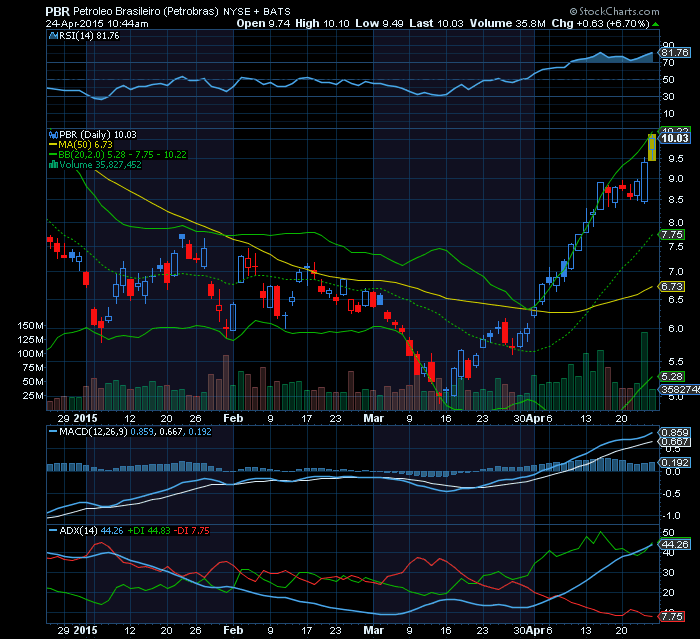Click the Chg +0.63 (+6.70%) value
This screenshot has width=700, height=639.
[x=600, y=24]
